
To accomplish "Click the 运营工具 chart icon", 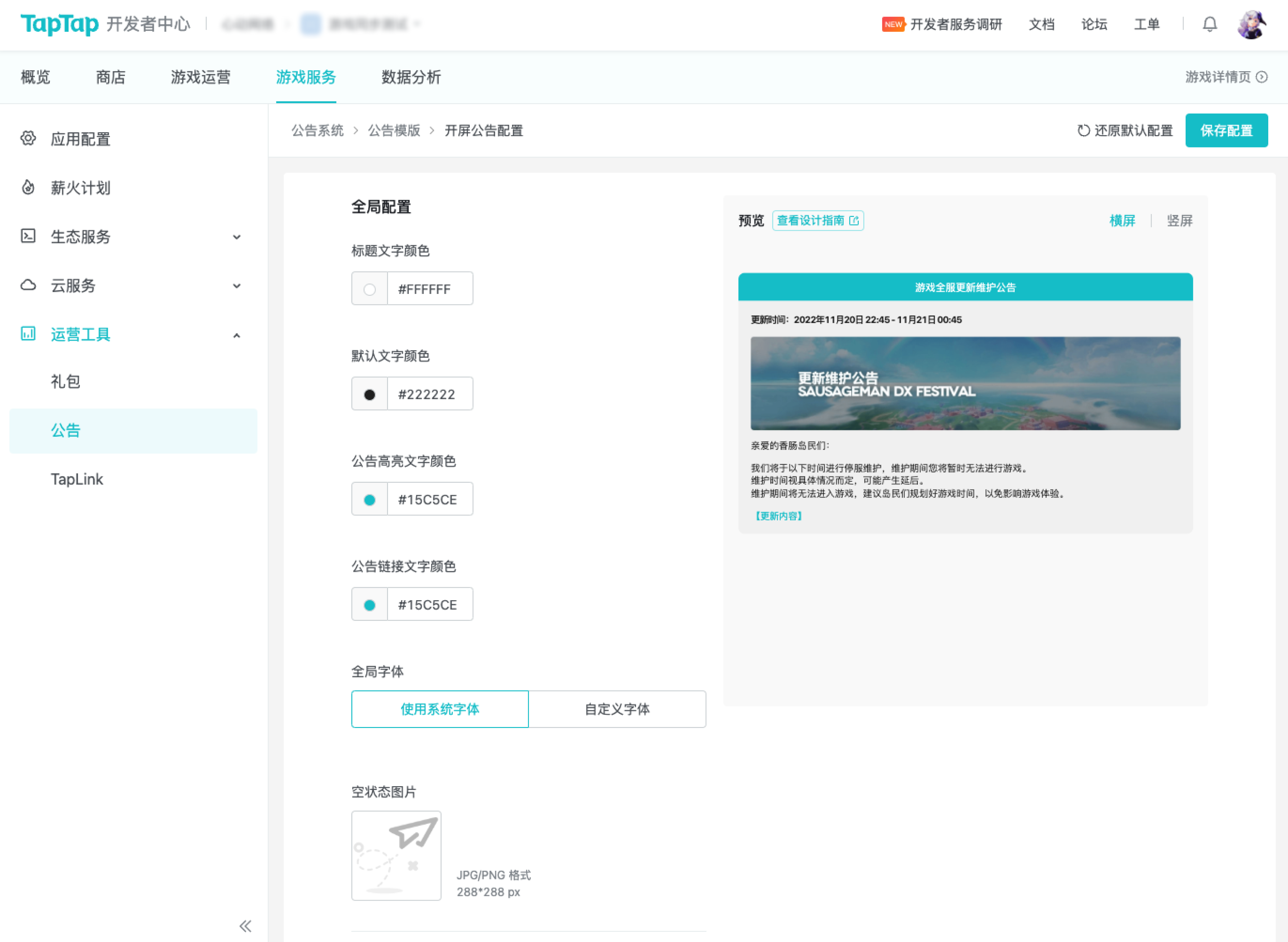I will (x=28, y=333).
